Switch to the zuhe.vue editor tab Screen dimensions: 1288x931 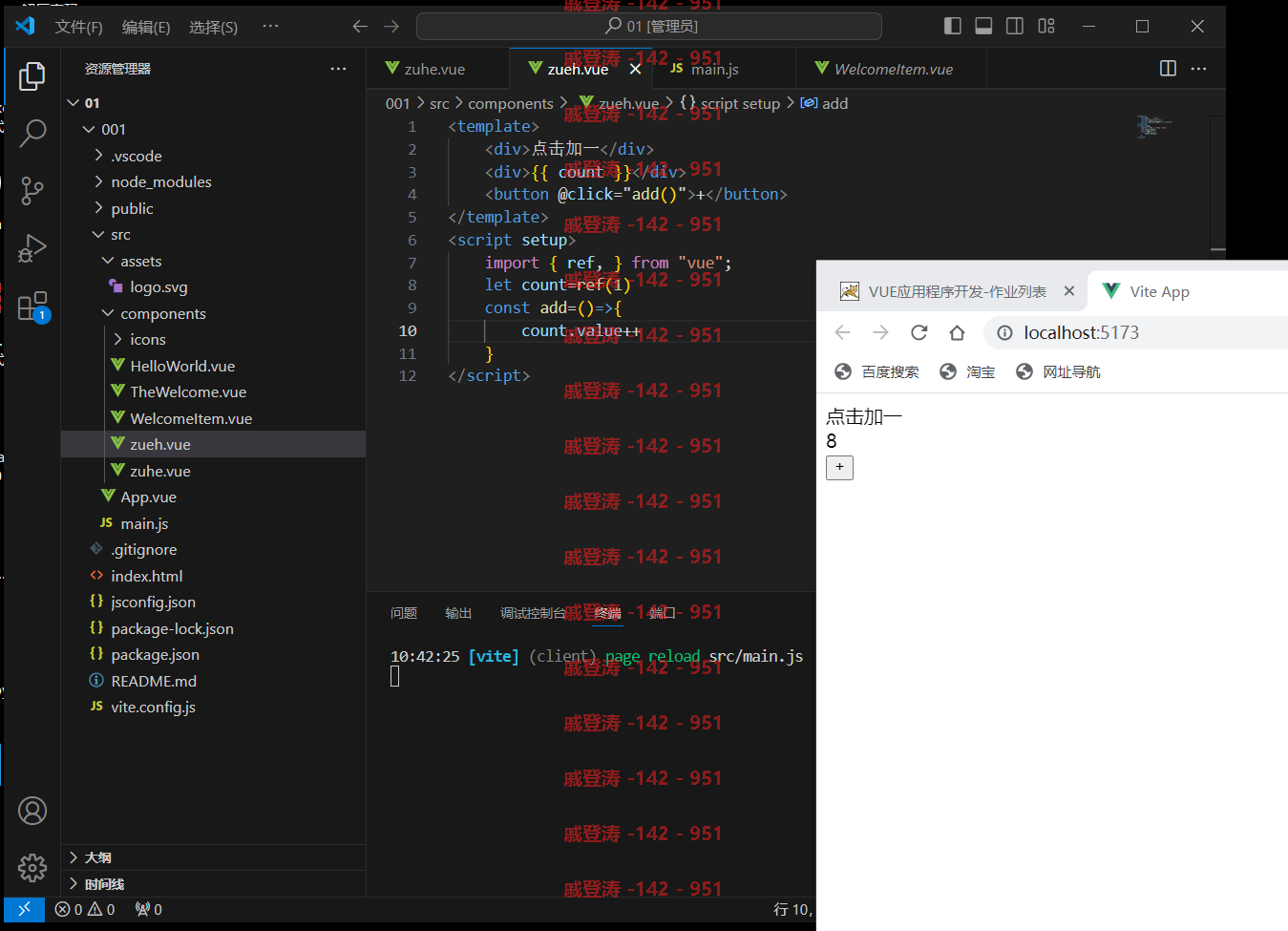(x=437, y=69)
